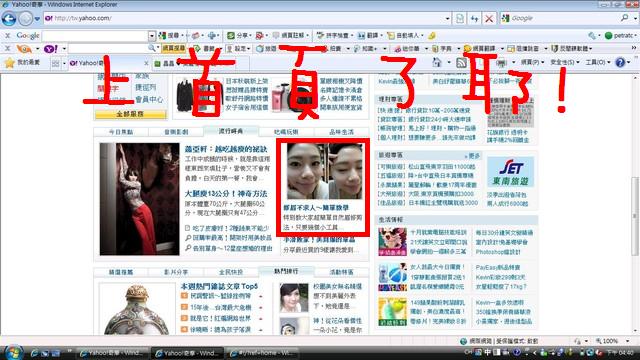Open Quick Tabs grid icon
The width and height of the screenshot is (640, 360).
55,63
